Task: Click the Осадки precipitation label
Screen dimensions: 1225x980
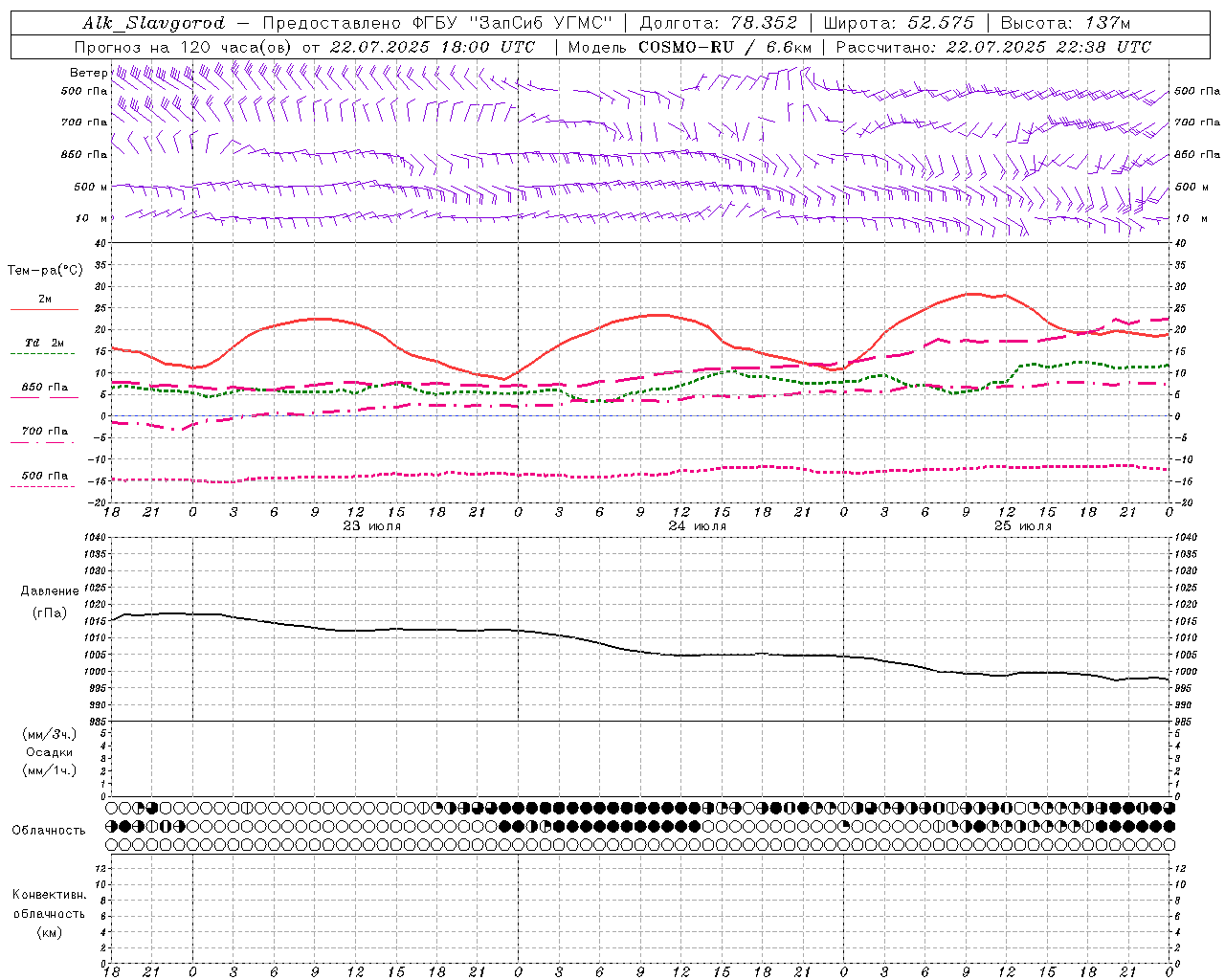Action: (49, 752)
